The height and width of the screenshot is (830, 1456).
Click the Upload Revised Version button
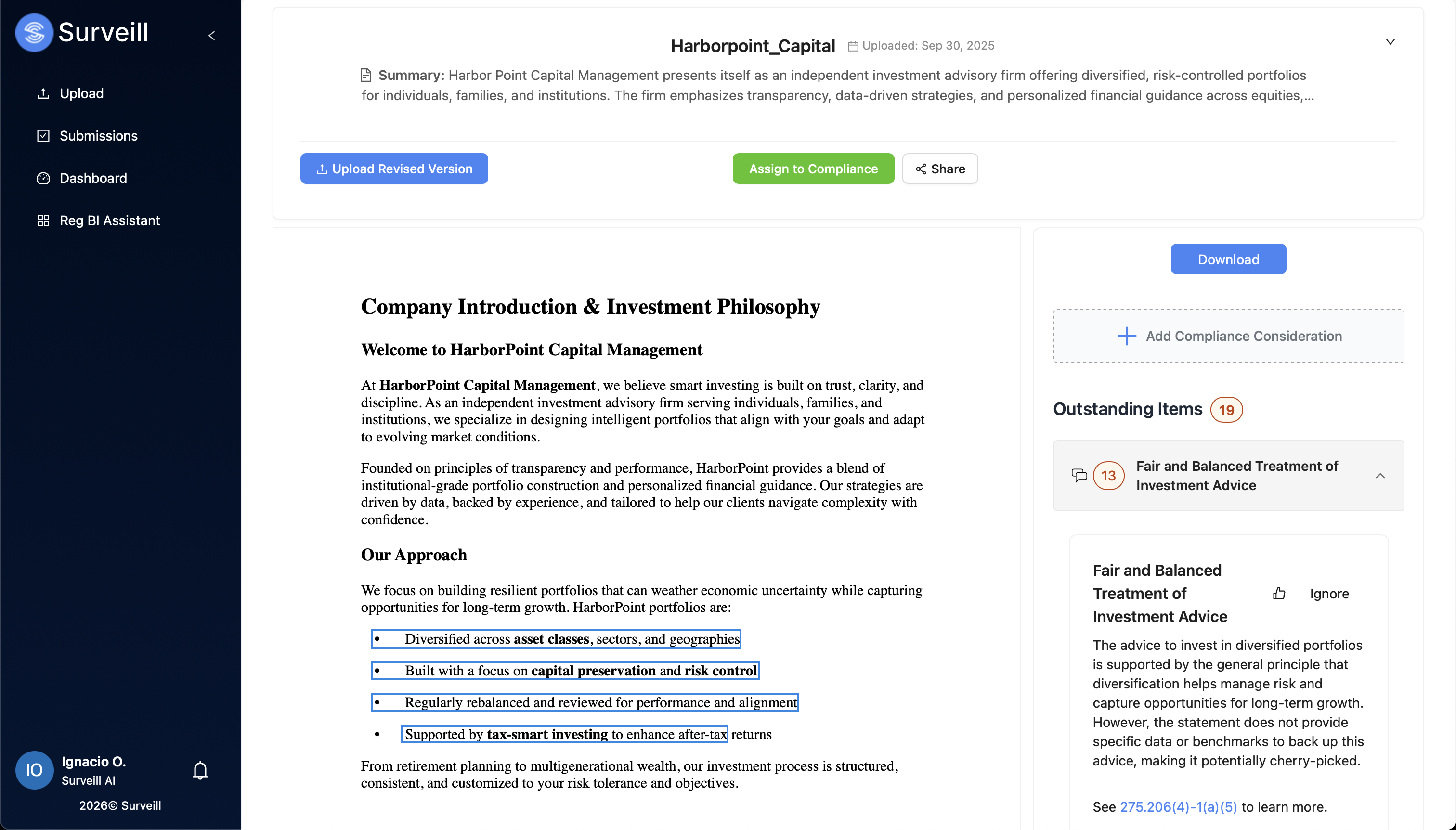pyautogui.click(x=394, y=169)
